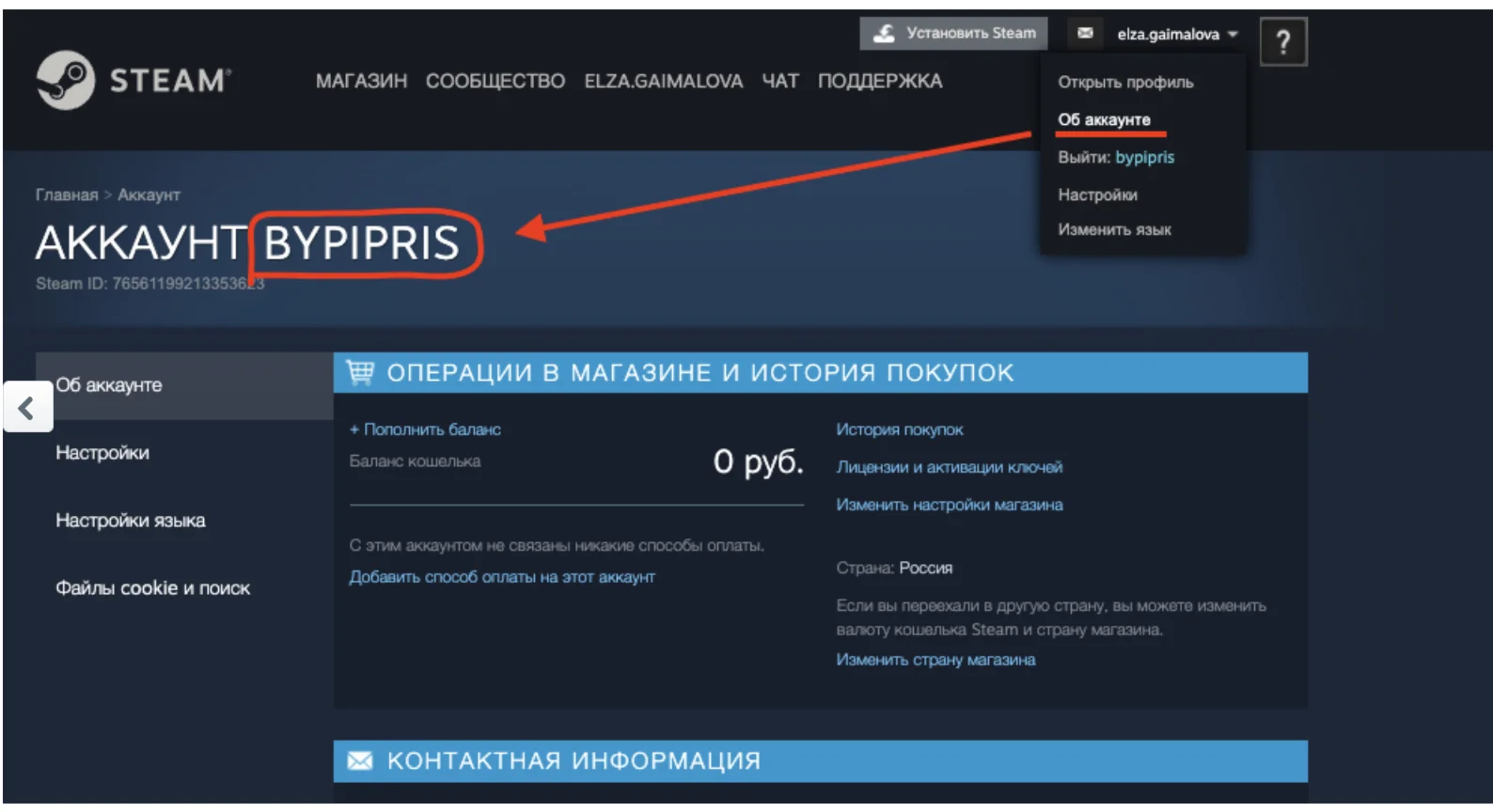
Task: Select Настройки in the account dropdown
Action: (1097, 195)
